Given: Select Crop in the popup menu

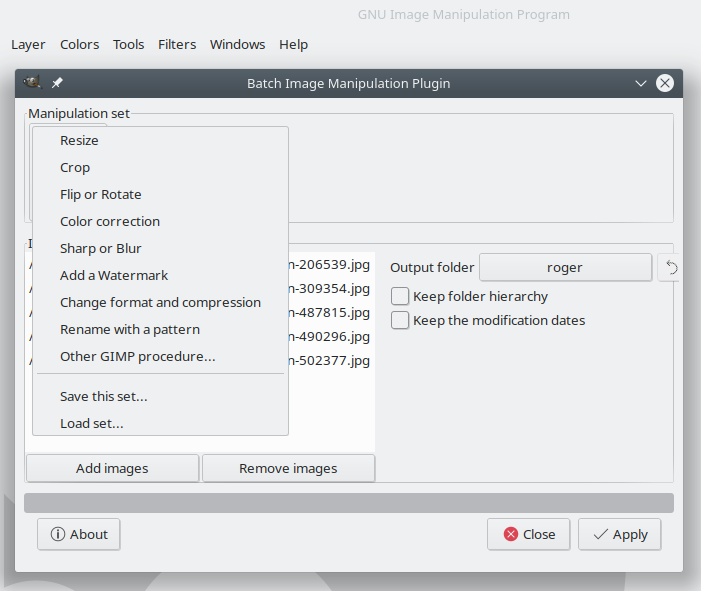Looking at the screenshot, I should [x=75, y=168].
